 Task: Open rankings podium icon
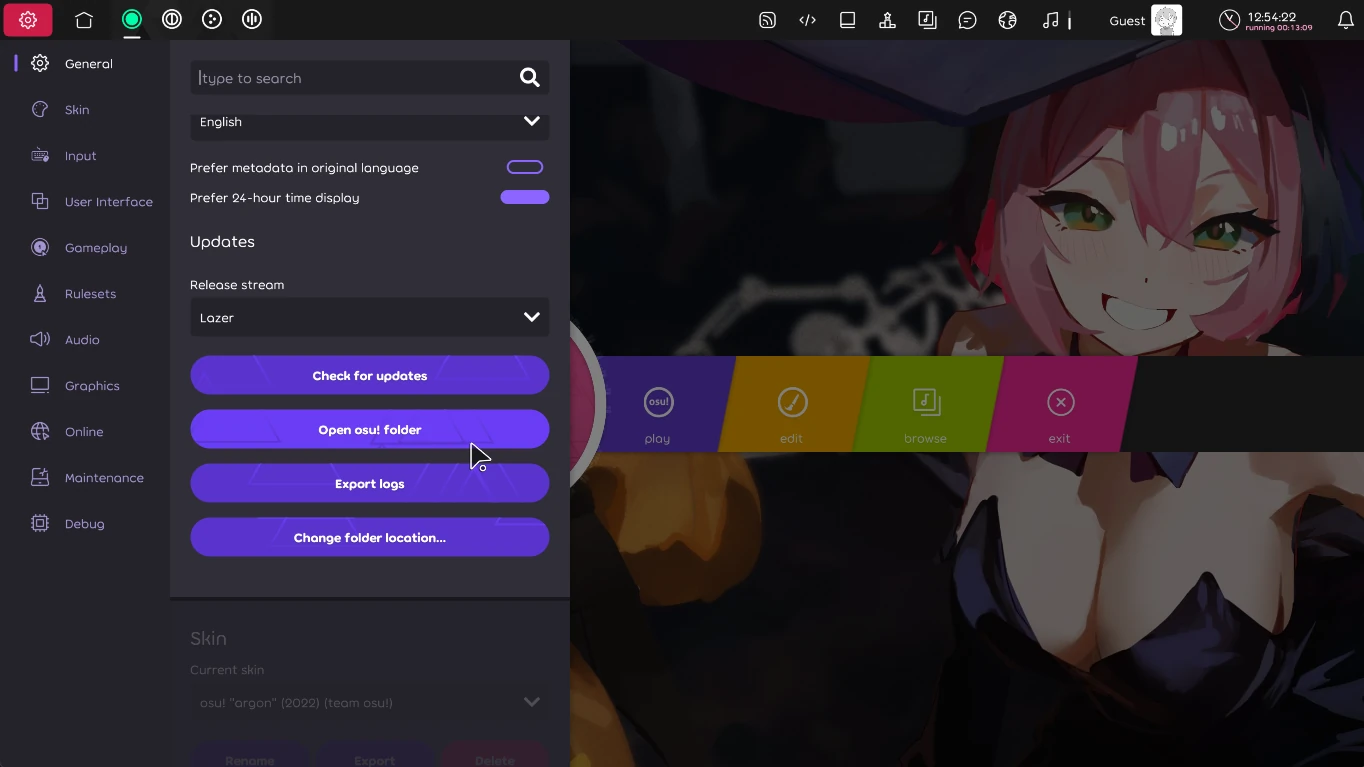tap(887, 20)
